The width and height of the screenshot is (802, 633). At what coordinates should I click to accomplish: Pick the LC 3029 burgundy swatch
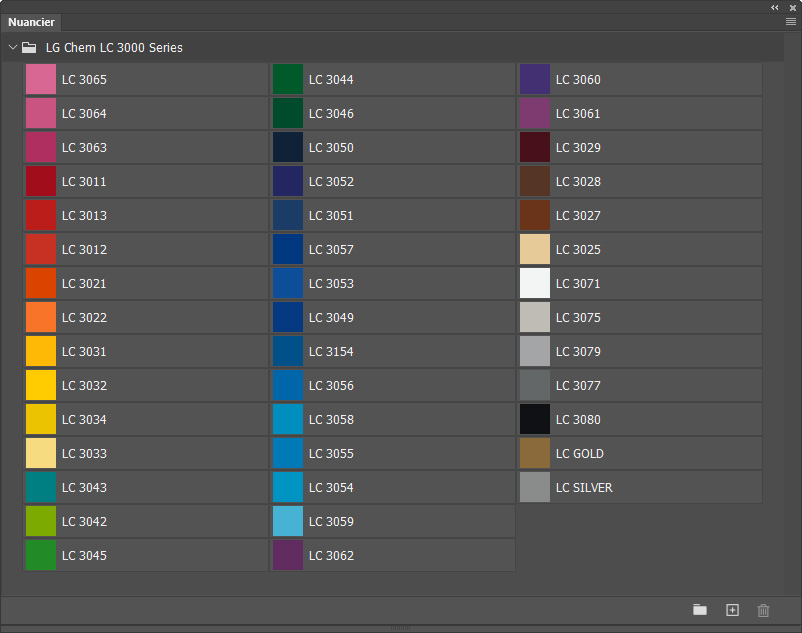[x=535, y=147]
